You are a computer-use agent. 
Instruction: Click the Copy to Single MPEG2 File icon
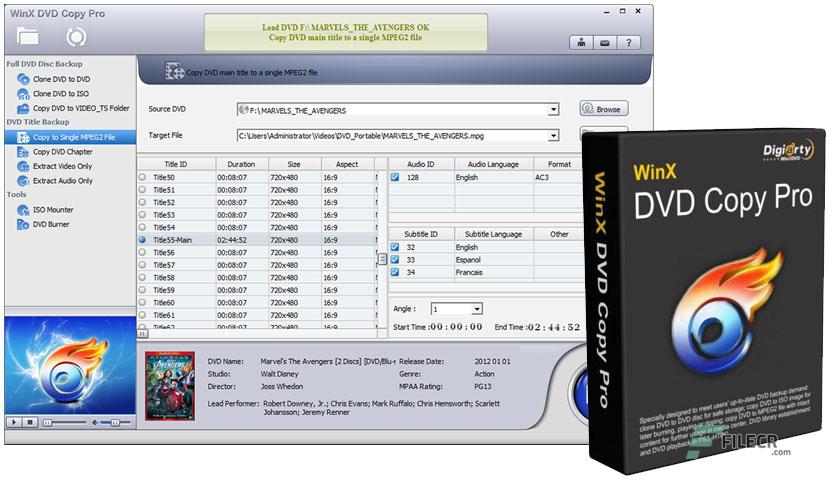(x=23, y=138)
